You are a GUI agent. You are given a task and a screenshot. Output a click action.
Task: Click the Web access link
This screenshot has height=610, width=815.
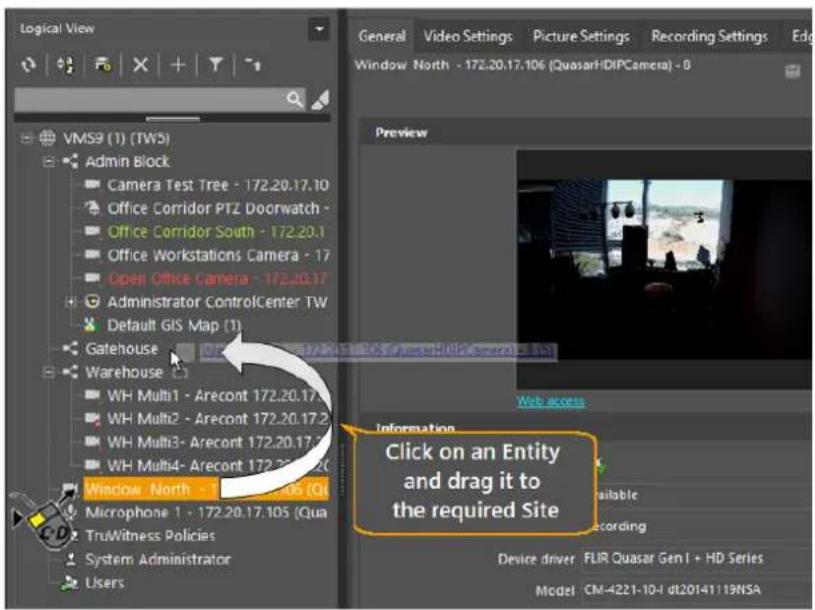550,401
